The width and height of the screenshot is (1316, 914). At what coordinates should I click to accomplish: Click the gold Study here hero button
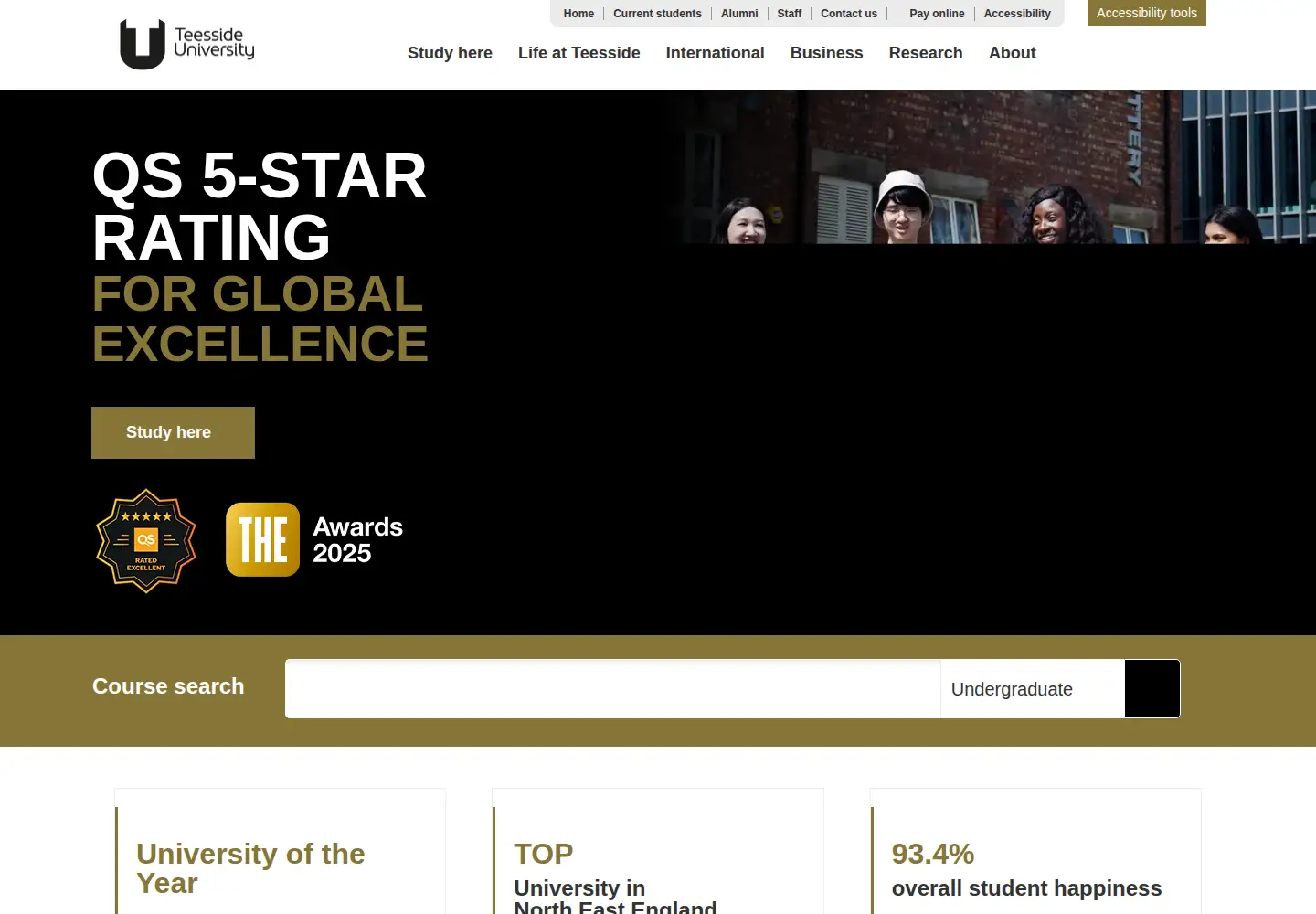point(173,432)
